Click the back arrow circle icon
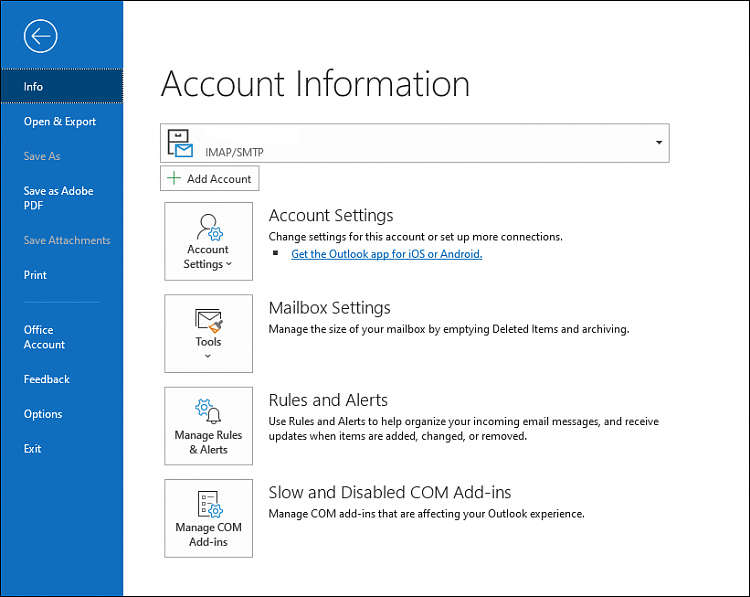The height and width of the screenshot is (597, 750). (x=41, y=36)
